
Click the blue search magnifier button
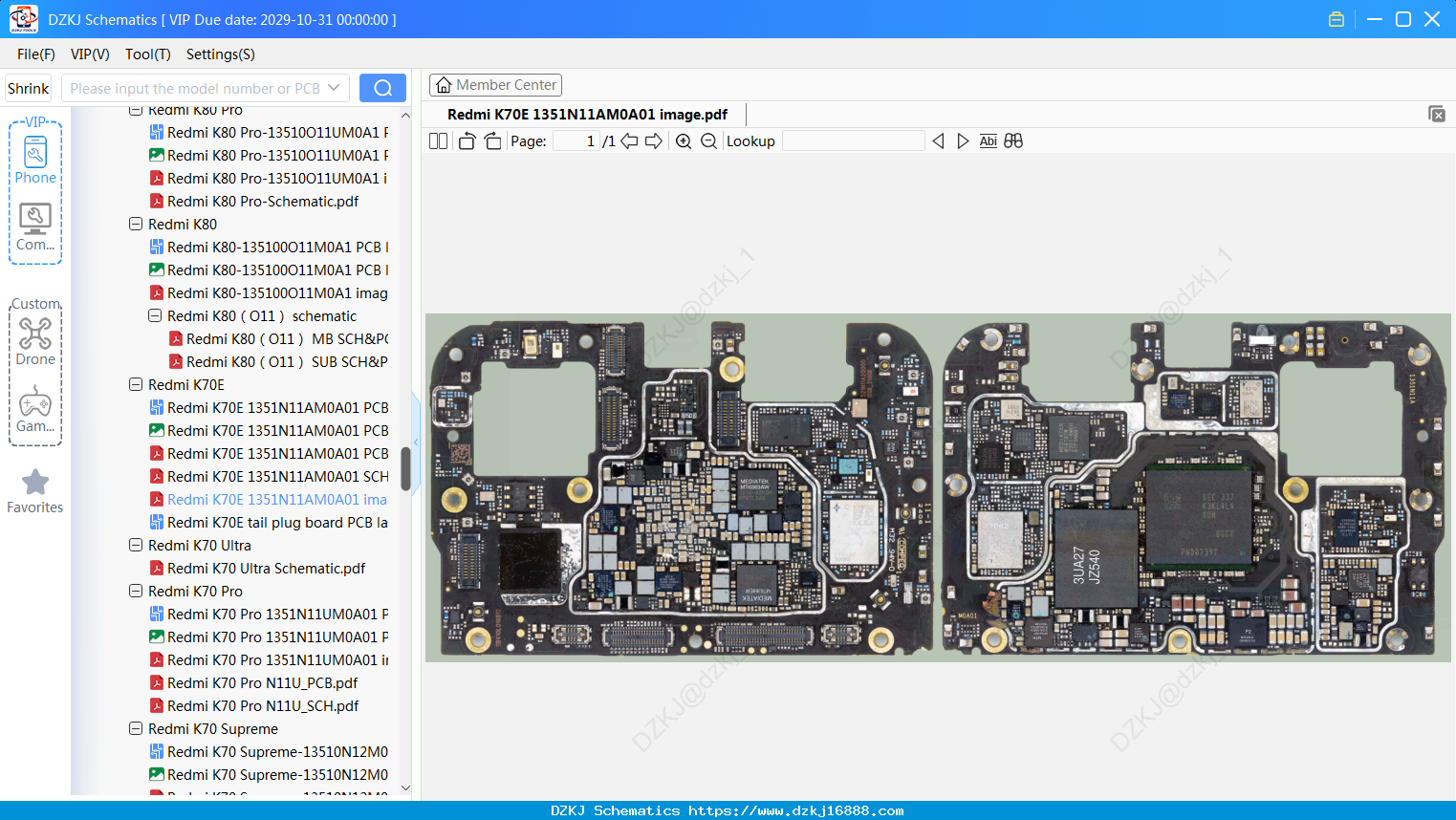[x=382, y=88]
